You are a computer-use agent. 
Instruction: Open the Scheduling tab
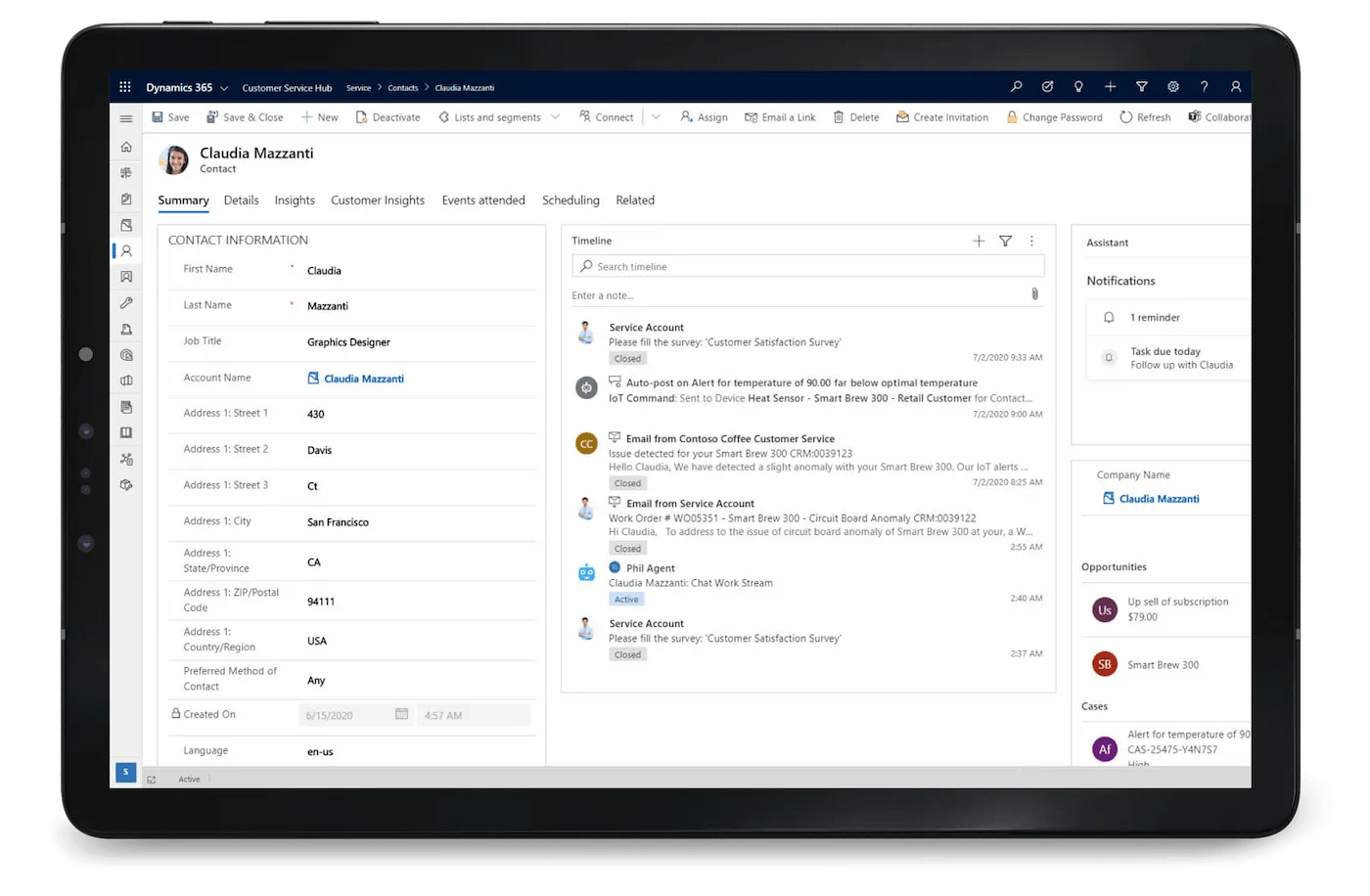(x=571, y=201)
